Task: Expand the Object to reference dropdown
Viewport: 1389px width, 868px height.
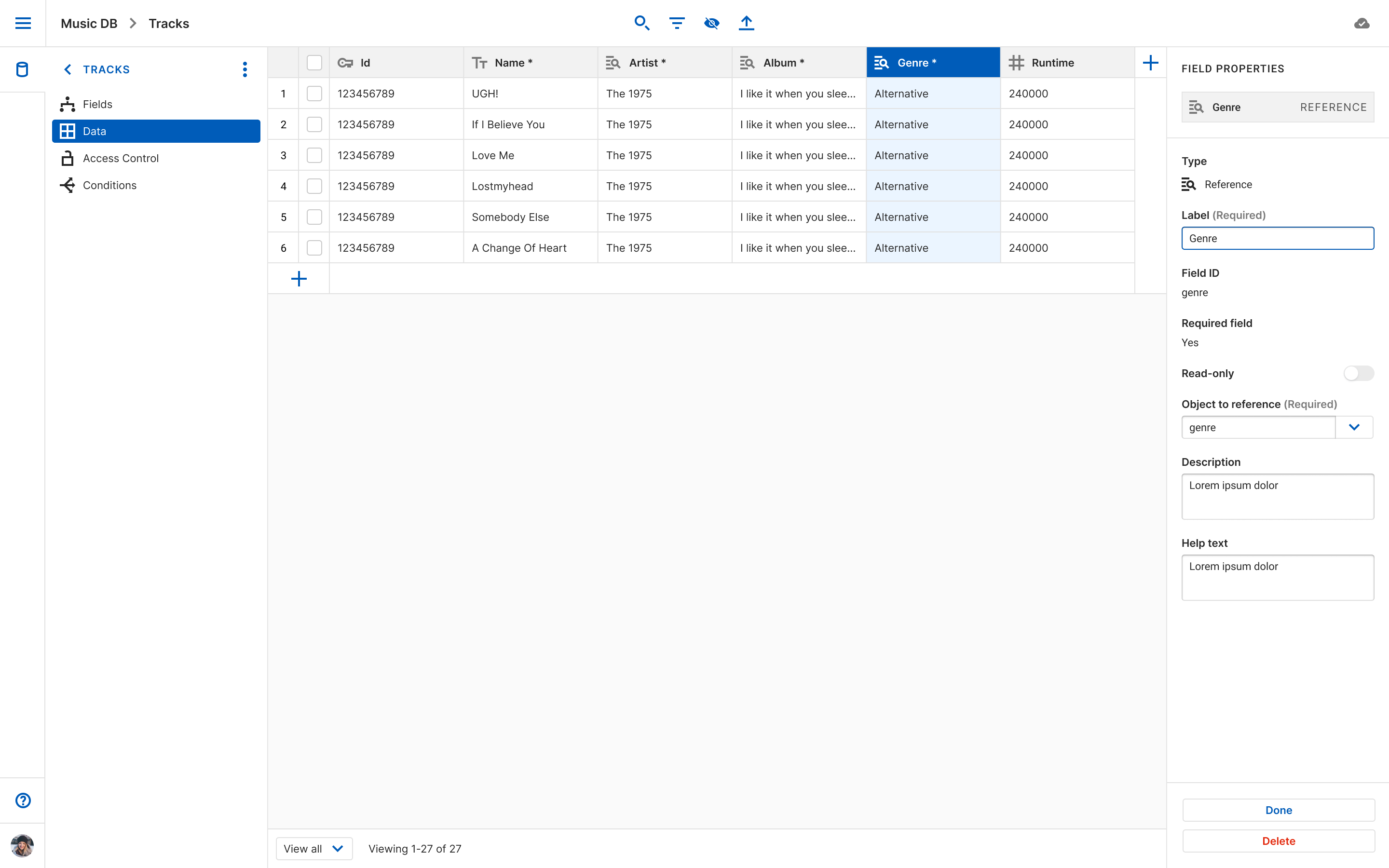Action: [x=1354, y=427]
